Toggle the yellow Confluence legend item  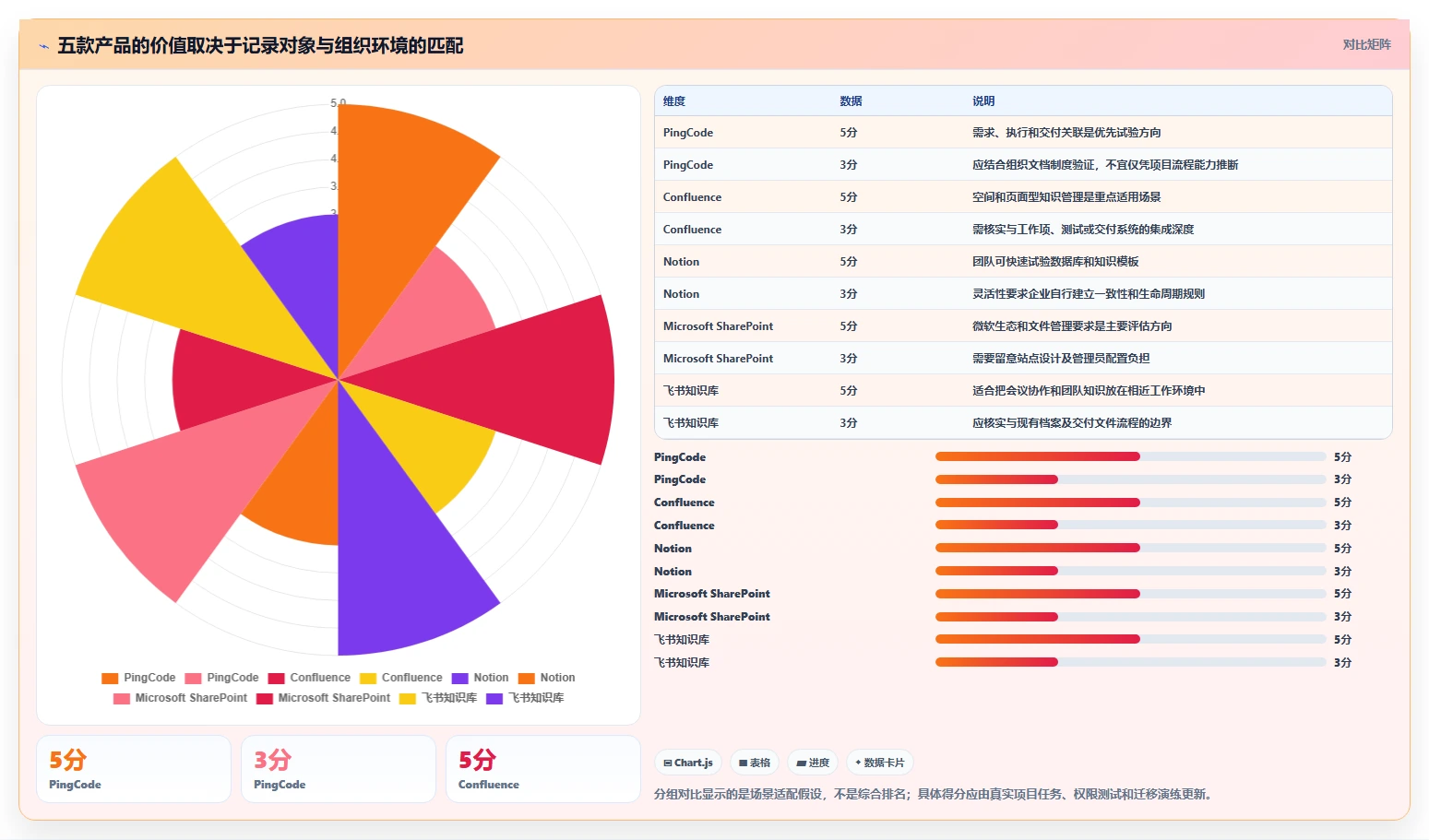401,678
